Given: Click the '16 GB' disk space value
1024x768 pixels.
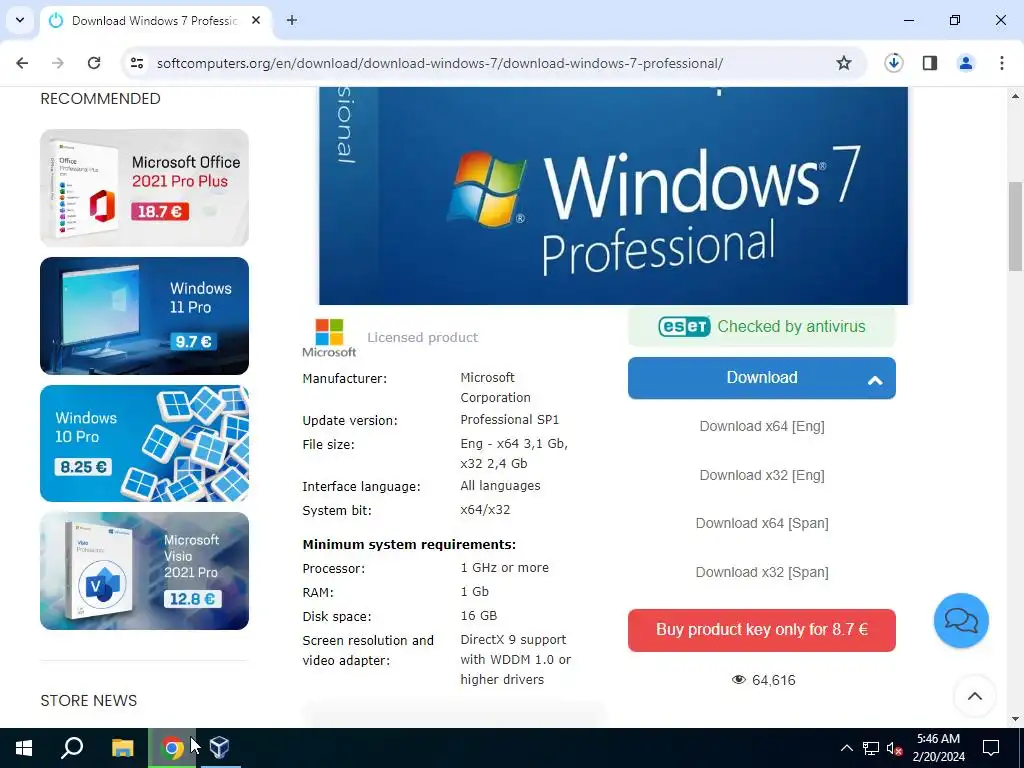Looking at the screenshot, I should 479,616.
